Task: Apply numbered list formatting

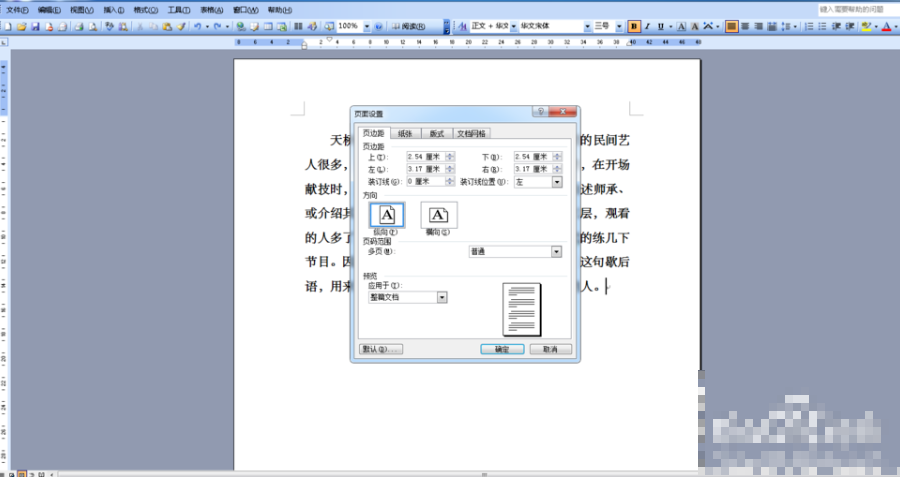Action: [809, 26]
